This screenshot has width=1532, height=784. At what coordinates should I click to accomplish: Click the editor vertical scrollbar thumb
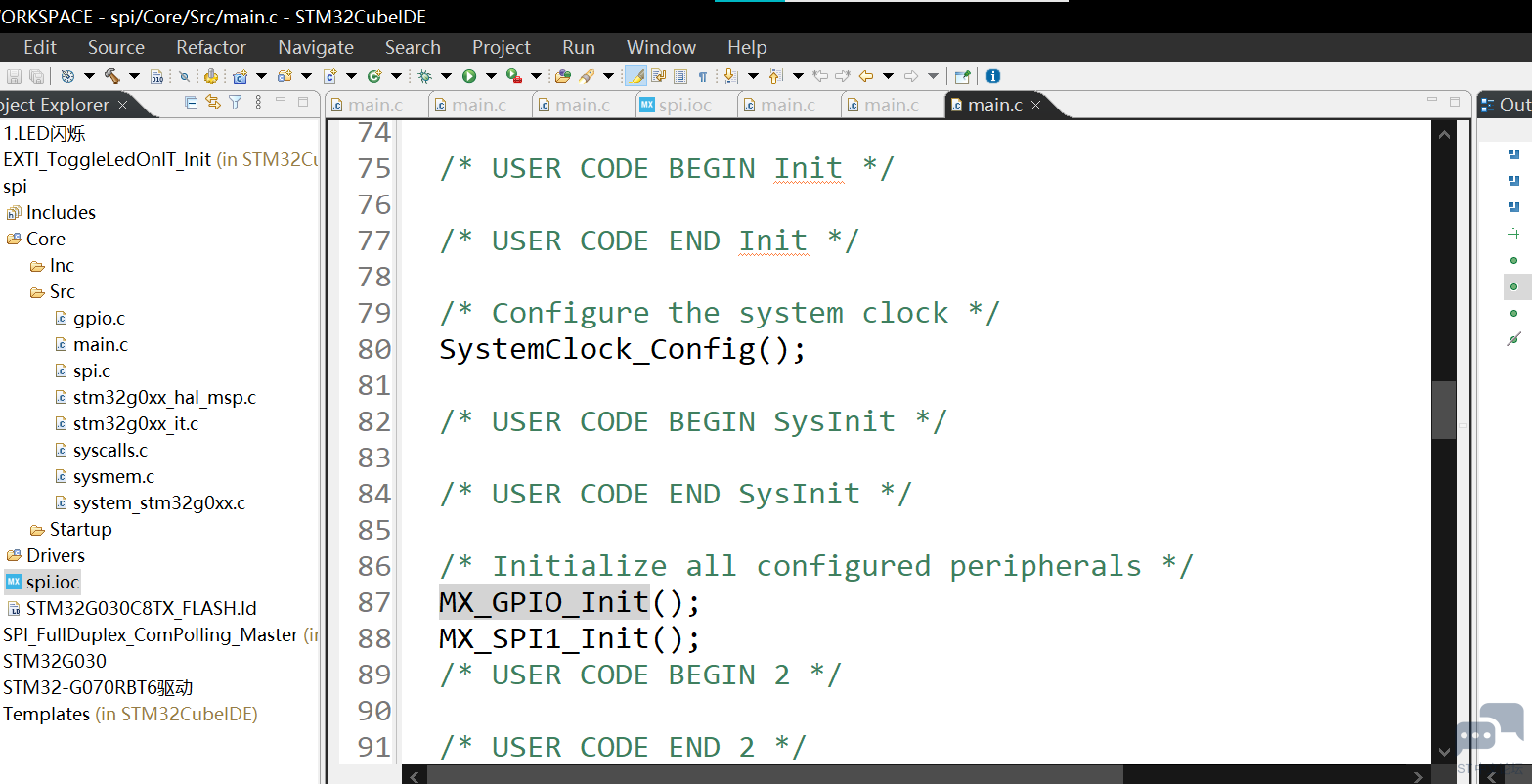[x=1444, y=410]
